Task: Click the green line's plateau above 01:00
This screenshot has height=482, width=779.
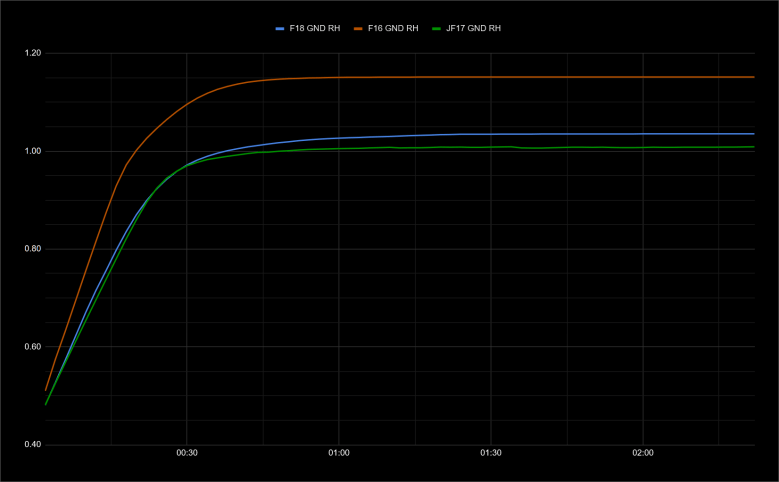Action: coord(339,149)
